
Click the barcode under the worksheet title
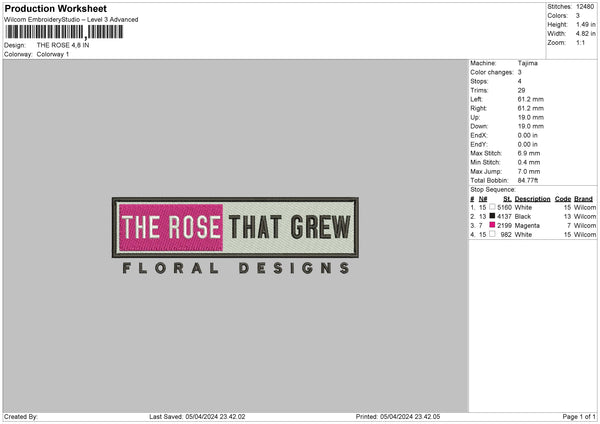[64, 32]
